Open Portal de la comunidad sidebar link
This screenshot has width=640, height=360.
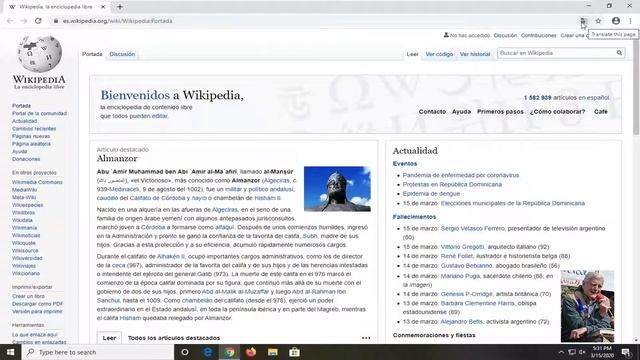(39, 113)
